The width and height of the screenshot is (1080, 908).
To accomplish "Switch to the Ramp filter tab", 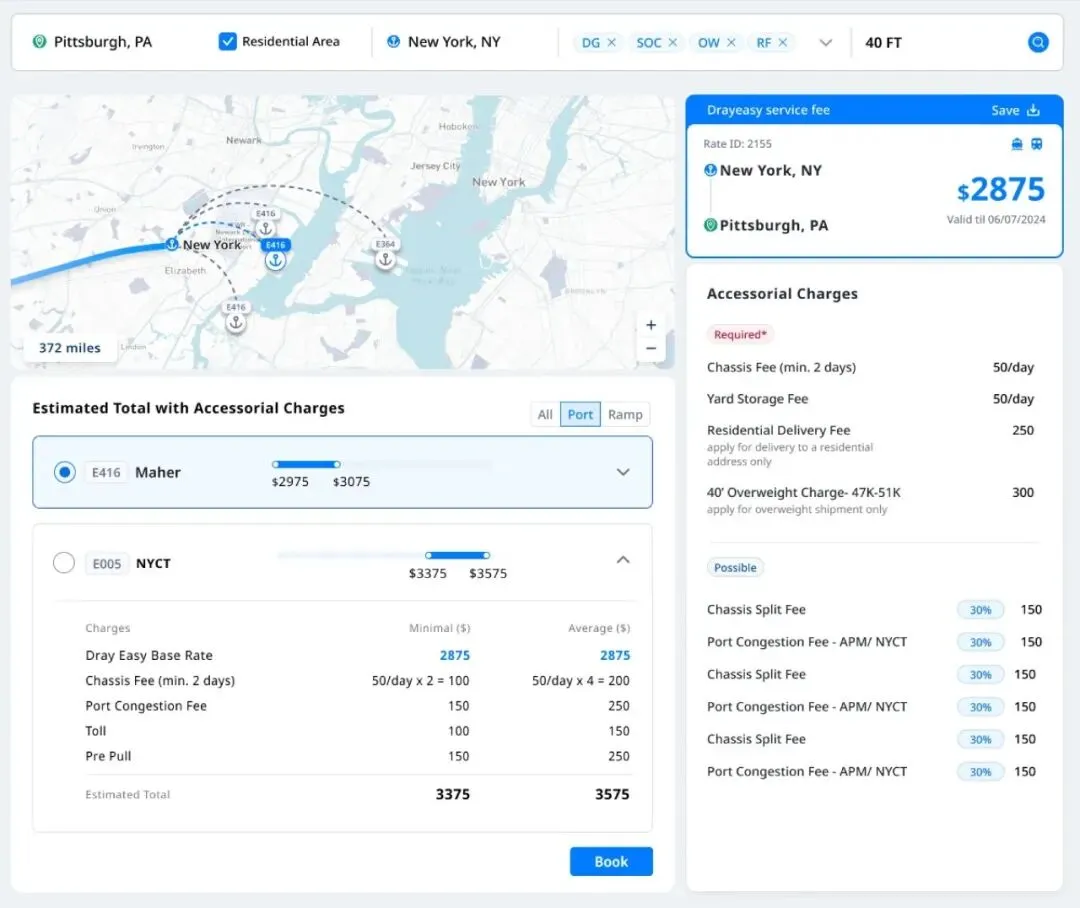I will (x=625, y=415).
